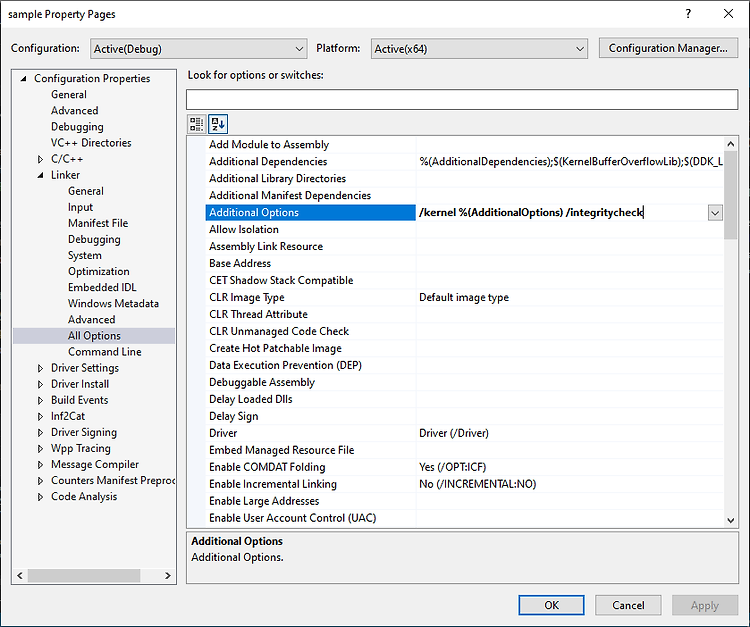Expand Driver Signing node
The width and height of the screenshot is (750, 627).
40,432
